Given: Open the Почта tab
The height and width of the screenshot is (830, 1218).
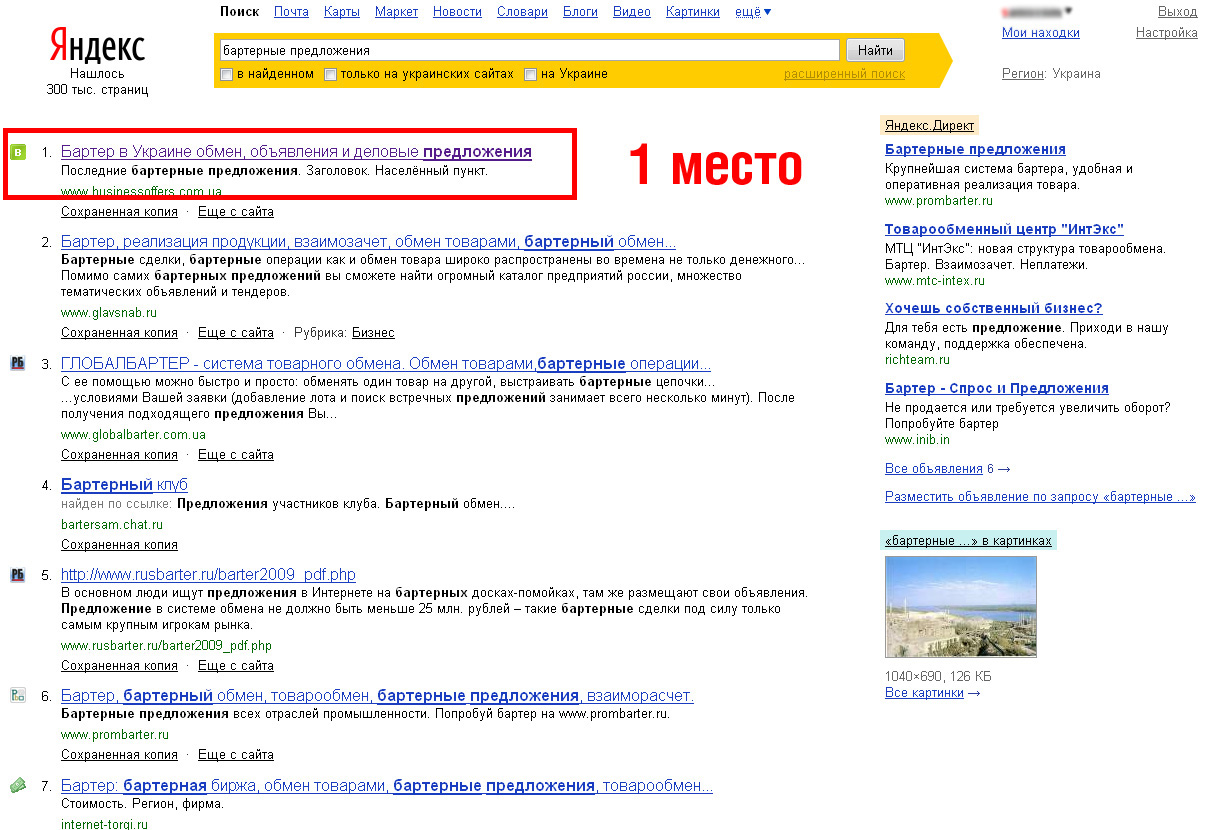Looking at the screenshot, I should pyautogui.click(x=291, y=12).
